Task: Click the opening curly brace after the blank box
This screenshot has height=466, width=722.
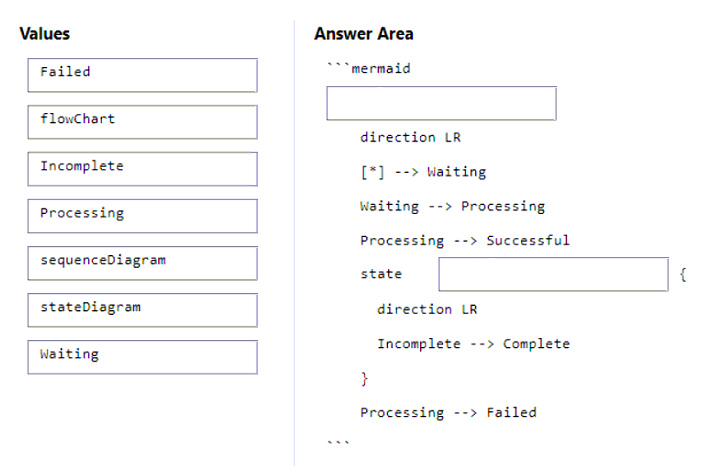Action: point(682,274)
